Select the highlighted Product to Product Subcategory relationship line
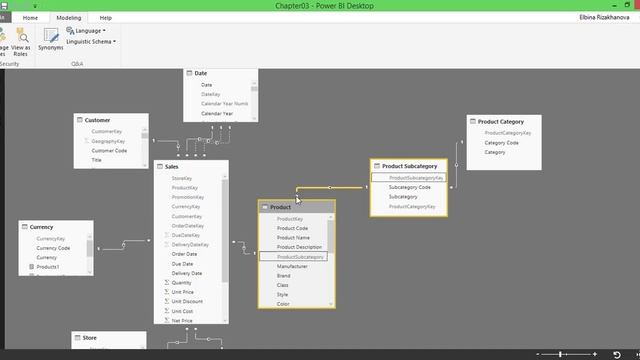 pyautogui.click(x=330, y=188)
